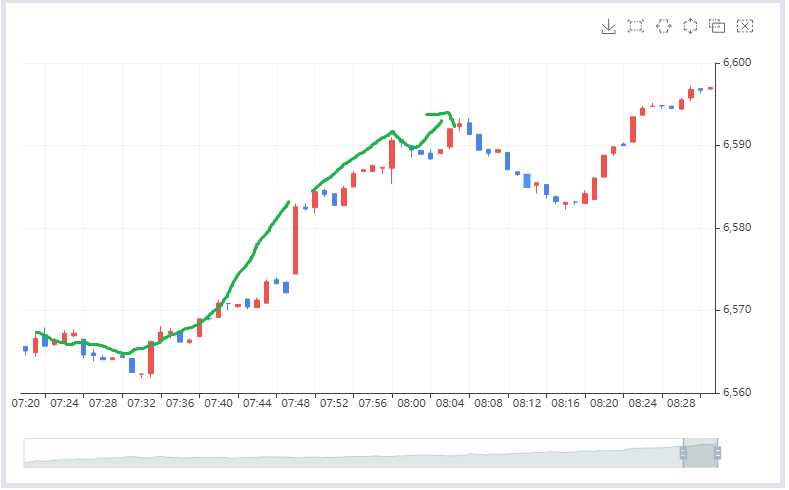Click the 07:28 time axis label
This screenshot has width=789, height=490.
[x=103, y=403]
